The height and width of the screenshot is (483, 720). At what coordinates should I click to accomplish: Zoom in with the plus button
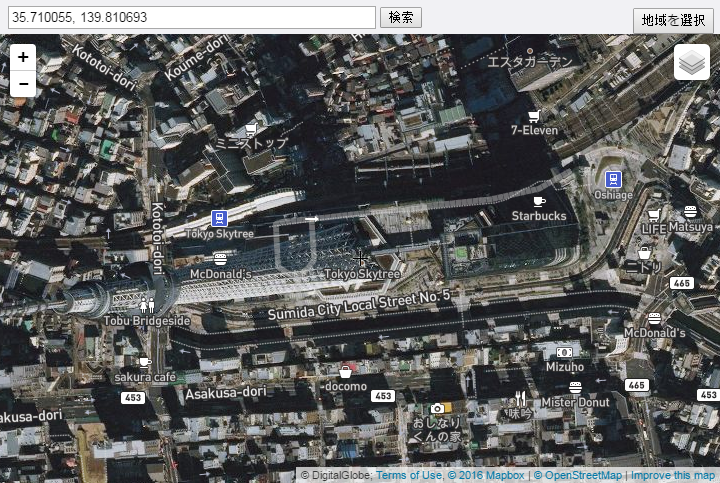point(23,57)
